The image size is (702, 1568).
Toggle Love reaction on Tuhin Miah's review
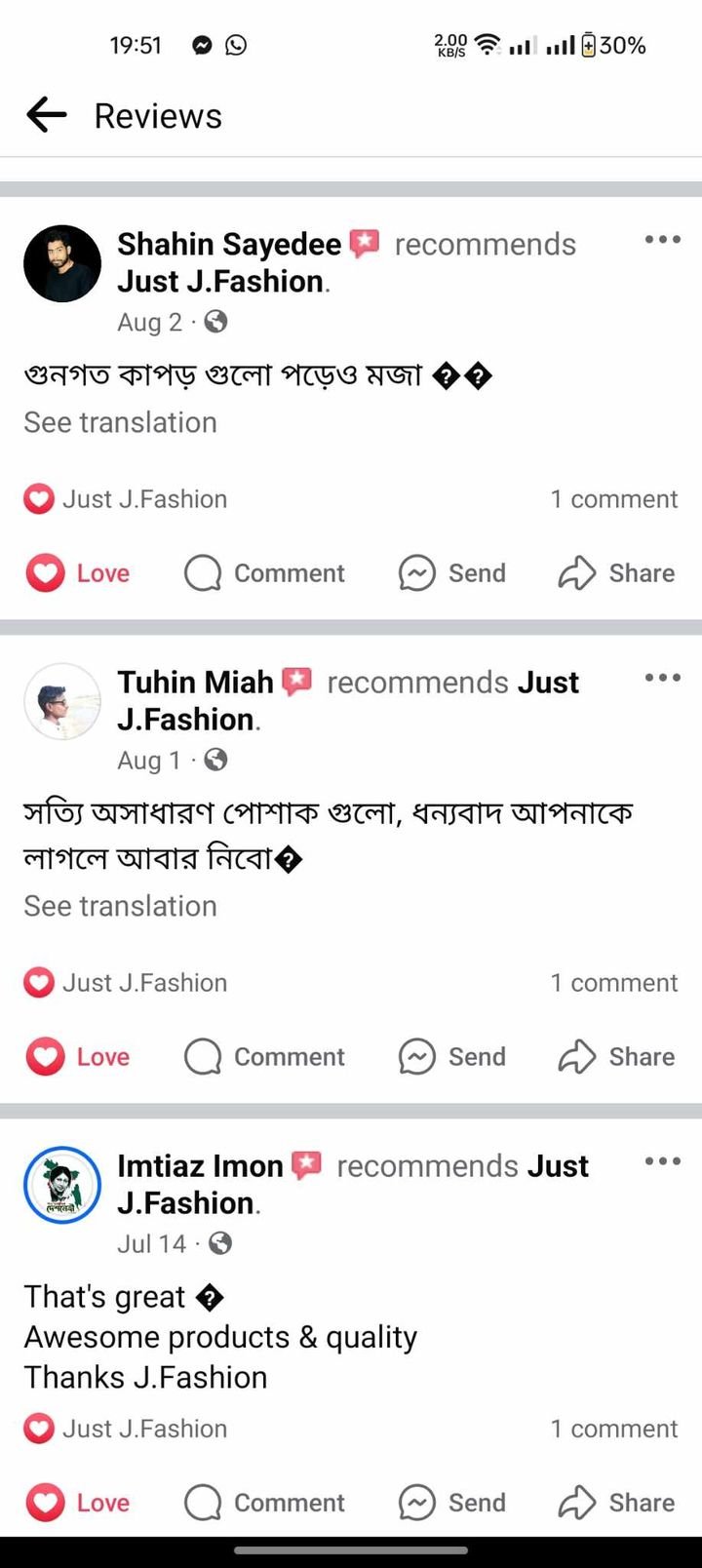click(x=78, y=1057)
